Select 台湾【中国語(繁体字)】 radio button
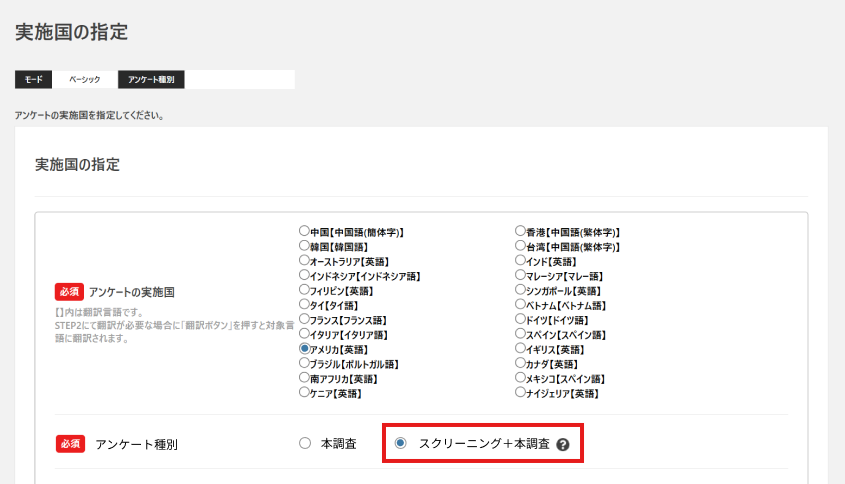 (x=520, y=245)
